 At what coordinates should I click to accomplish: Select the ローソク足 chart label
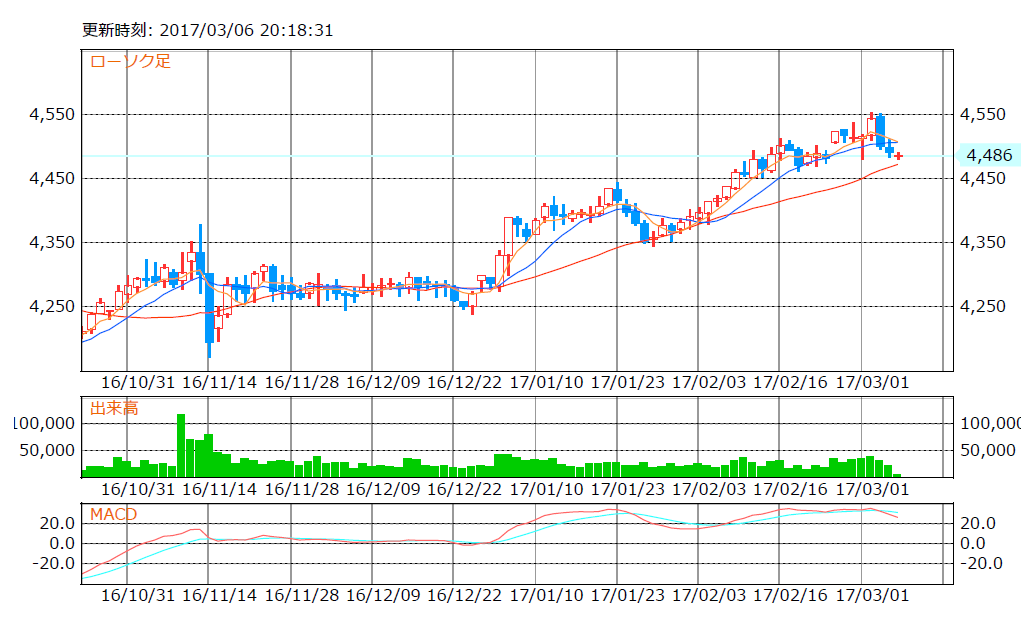130,61
